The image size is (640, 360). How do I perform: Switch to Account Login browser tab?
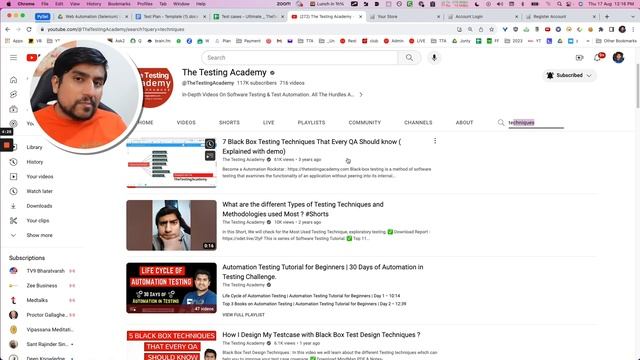point(482,17)
